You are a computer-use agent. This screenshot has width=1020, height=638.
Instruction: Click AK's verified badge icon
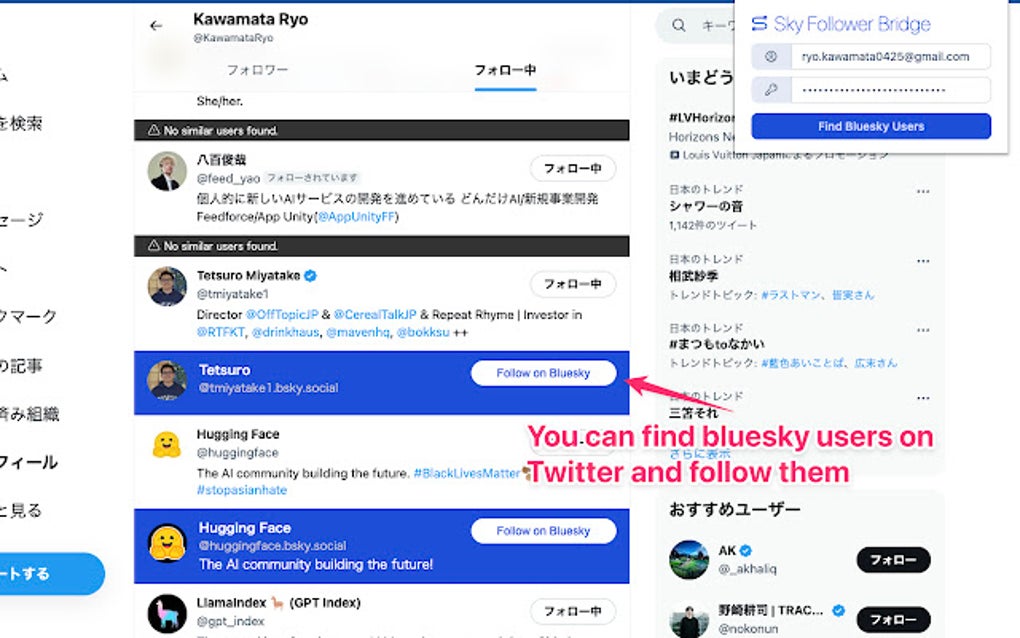(745, 551)
